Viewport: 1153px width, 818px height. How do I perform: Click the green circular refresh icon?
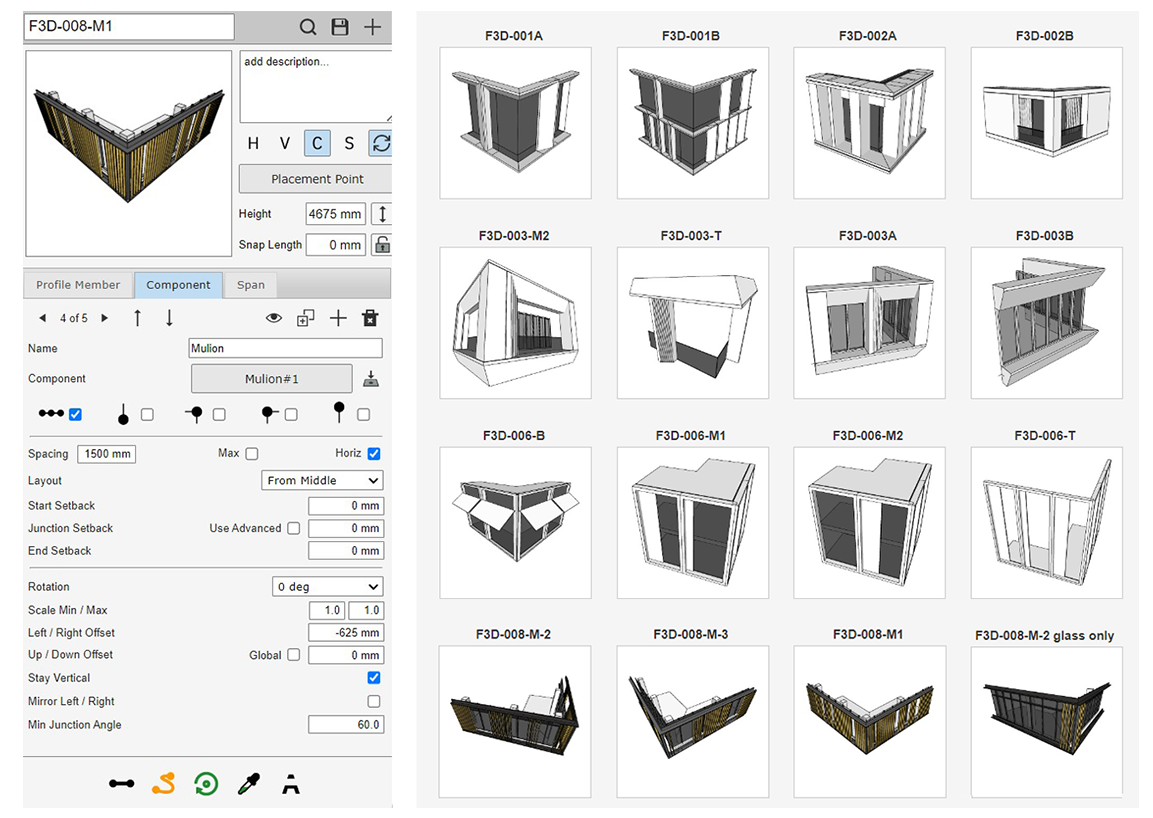coord(206,784)
